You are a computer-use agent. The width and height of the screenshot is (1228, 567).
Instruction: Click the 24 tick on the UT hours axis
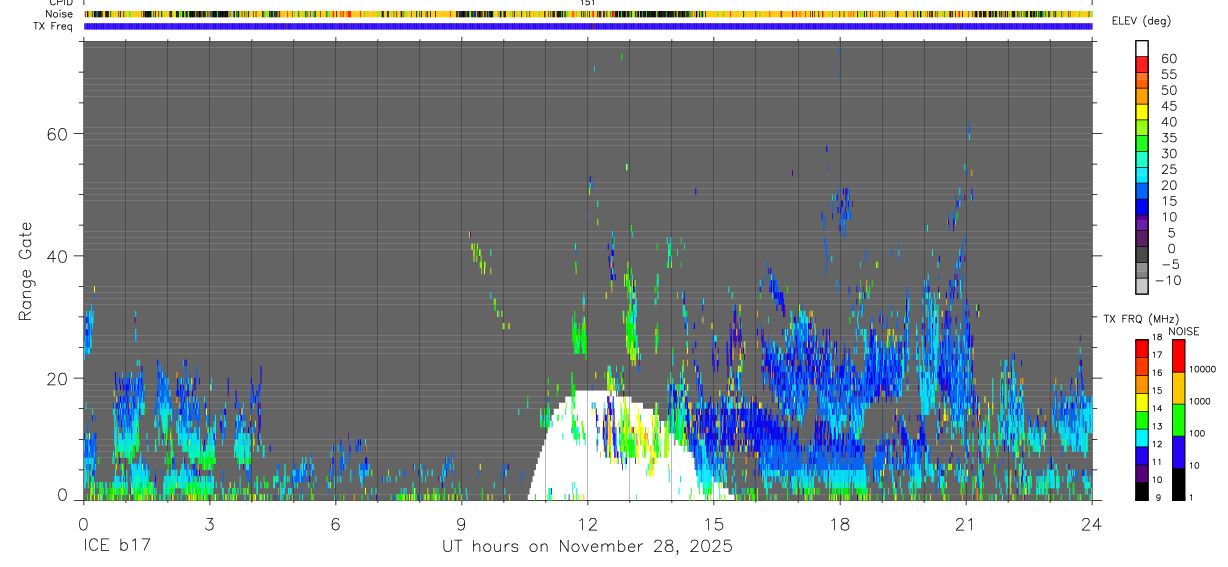(x=1091, y=524)
